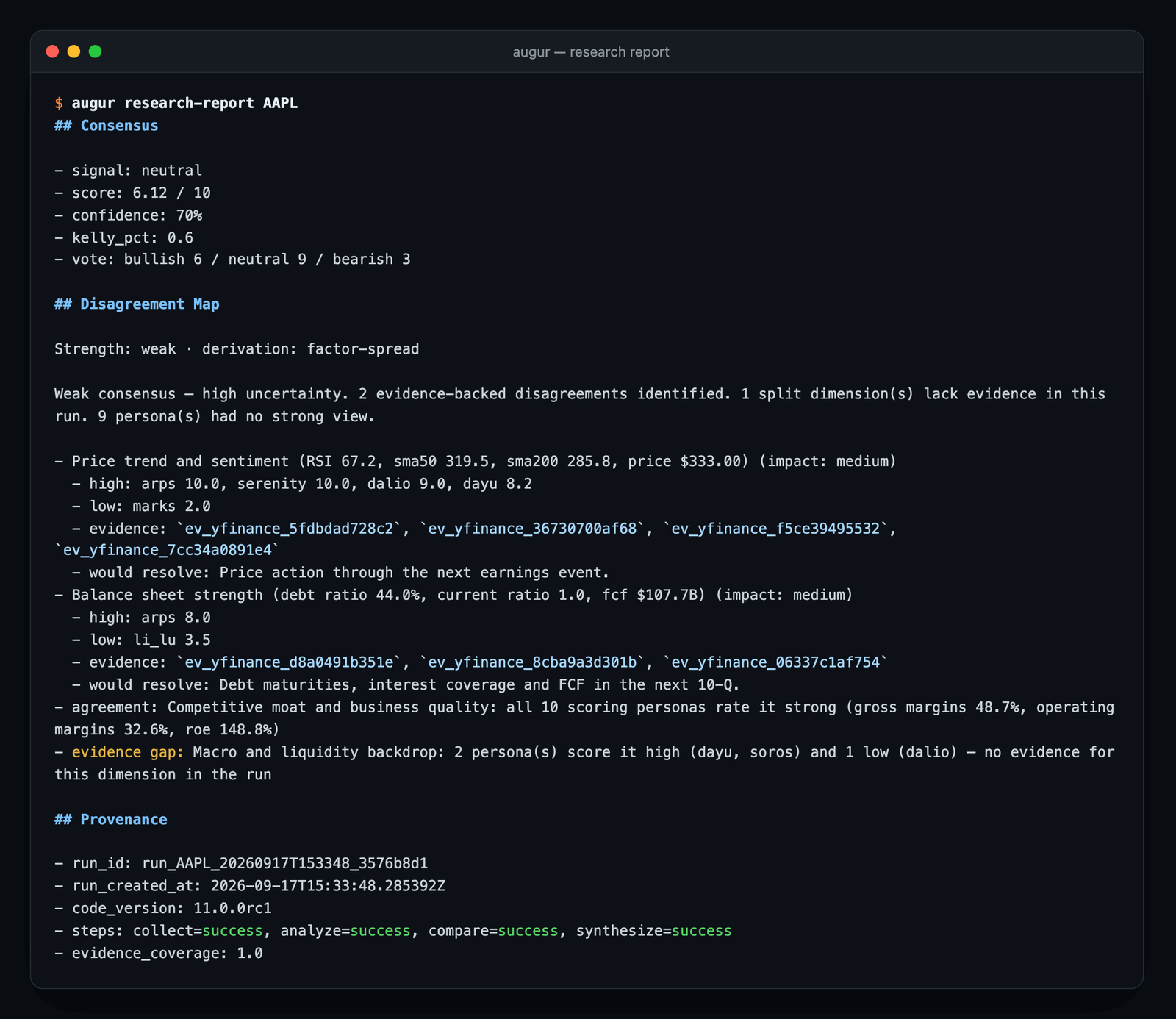Click the 'signal: neutral' line
Image resolution: width=1176 pixels, height=1019 pixels.
[x=129, y=171]
